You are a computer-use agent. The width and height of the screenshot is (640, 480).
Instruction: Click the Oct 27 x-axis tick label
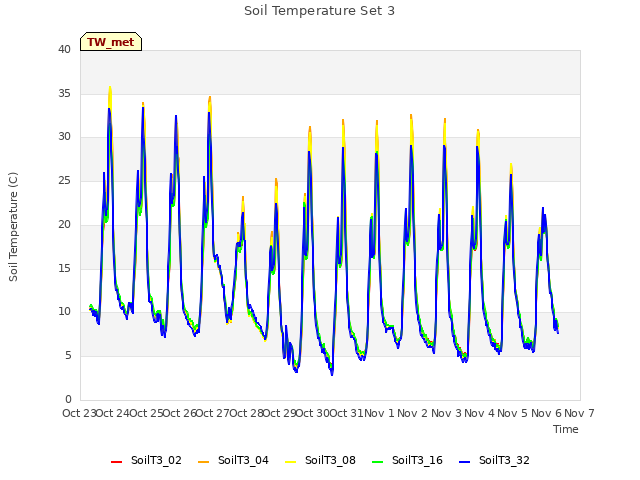coord(213,413)
